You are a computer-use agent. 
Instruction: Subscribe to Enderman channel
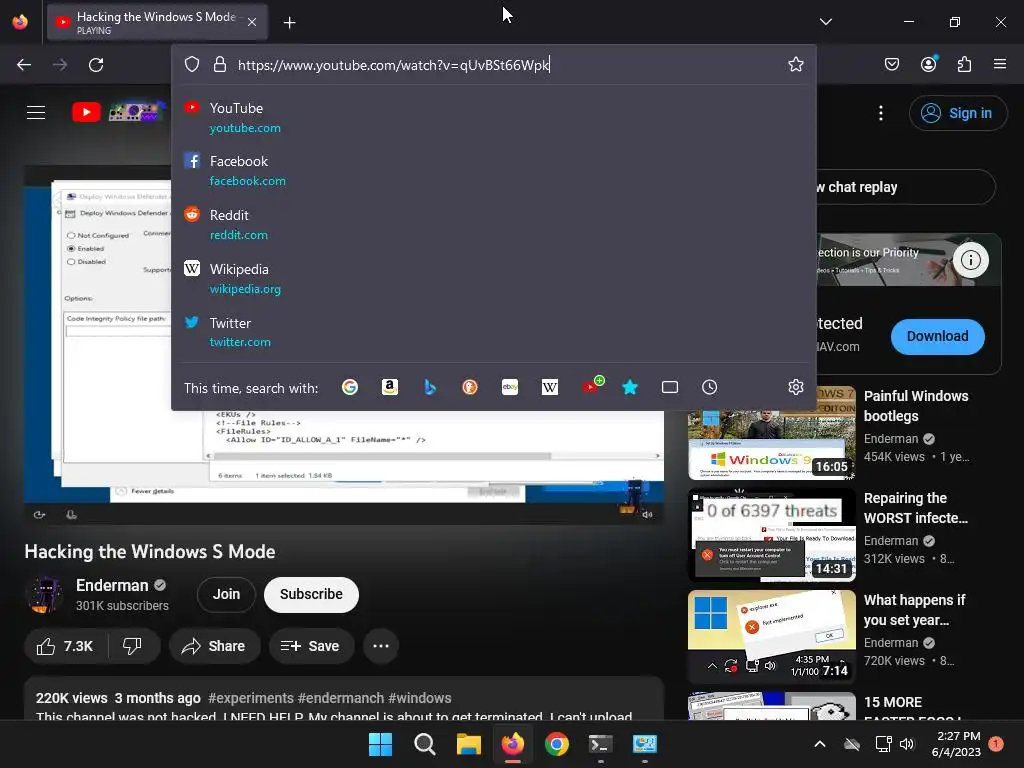(x=311, y=594)
